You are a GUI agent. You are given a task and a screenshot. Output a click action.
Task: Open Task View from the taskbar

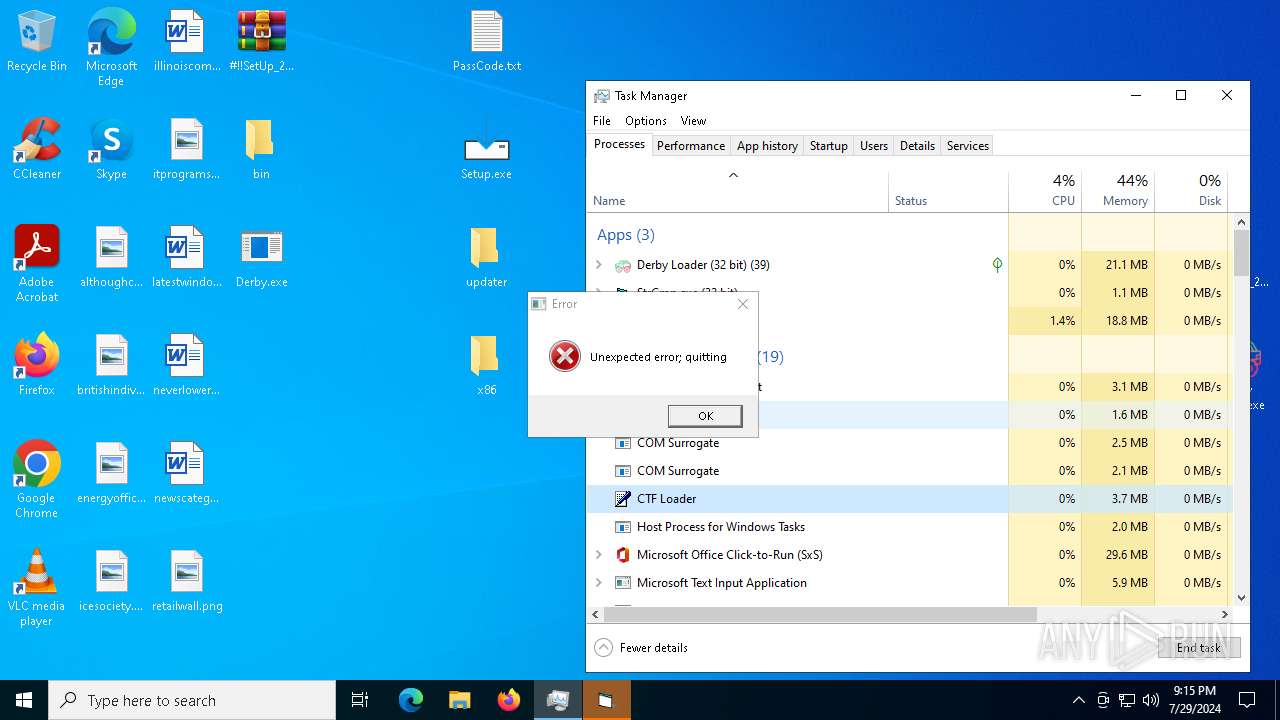[x=361, y=700]
